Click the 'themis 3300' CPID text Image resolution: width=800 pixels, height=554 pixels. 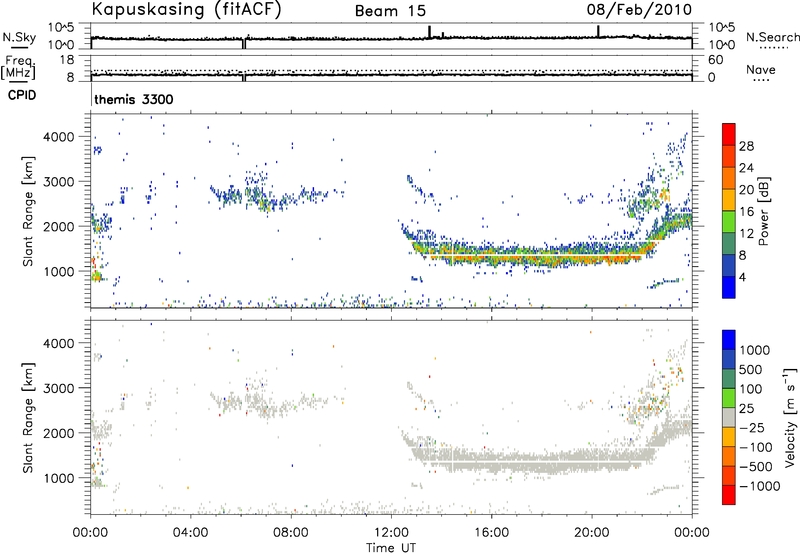click(134, 99)
